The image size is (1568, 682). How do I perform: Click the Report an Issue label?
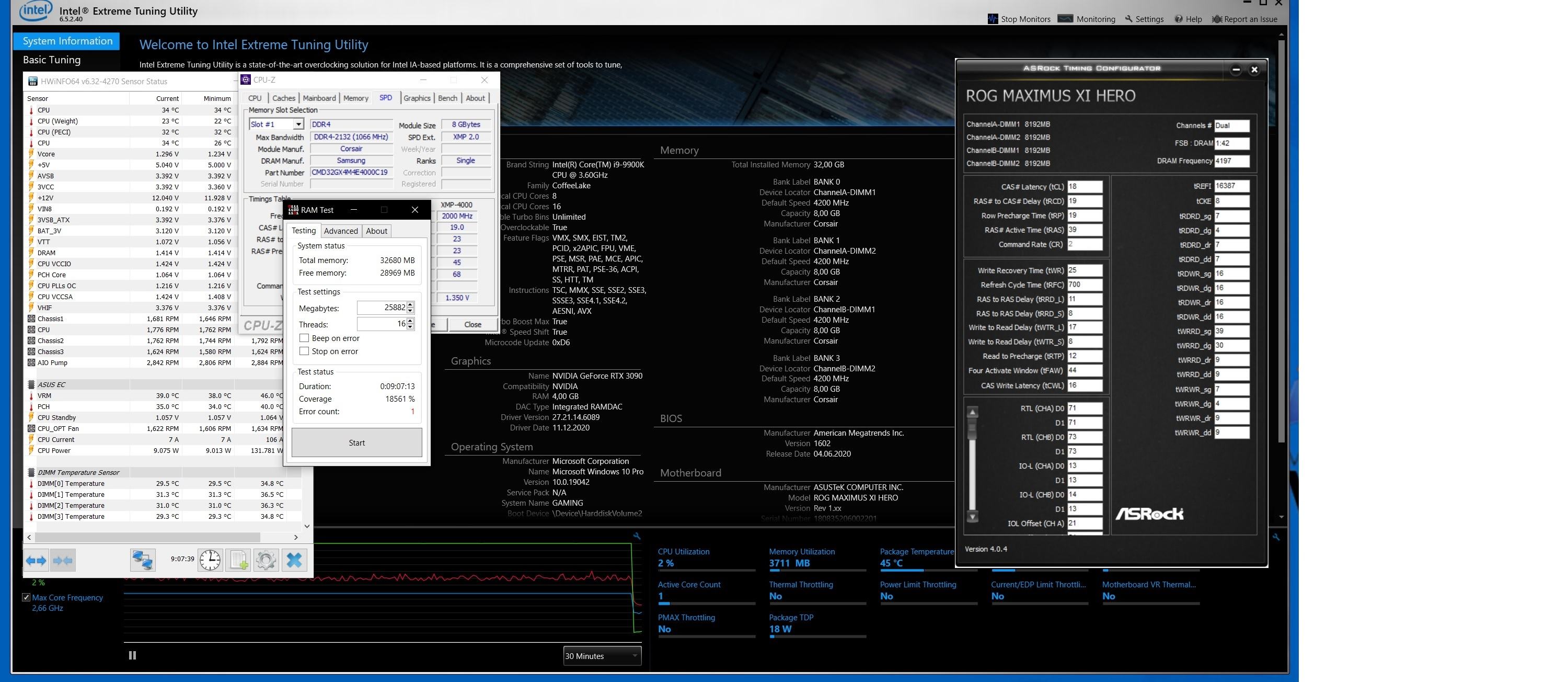[1251, 19]
